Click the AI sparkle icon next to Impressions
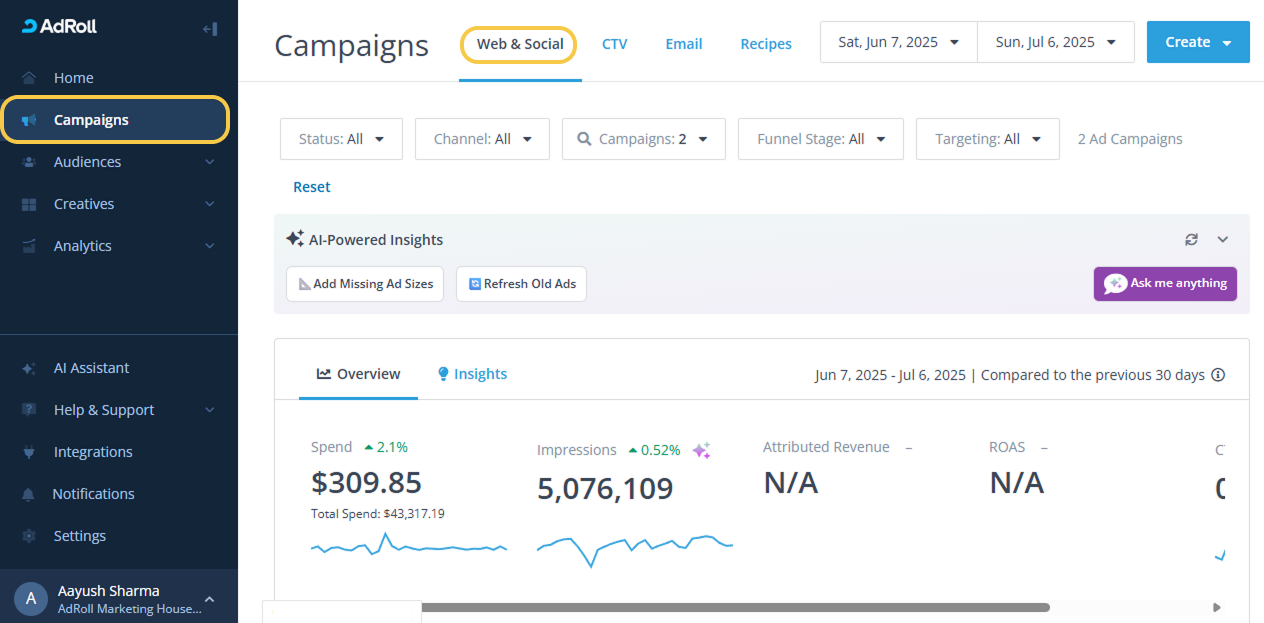The height and width of the screenshot is (623, 1264). 702,451
